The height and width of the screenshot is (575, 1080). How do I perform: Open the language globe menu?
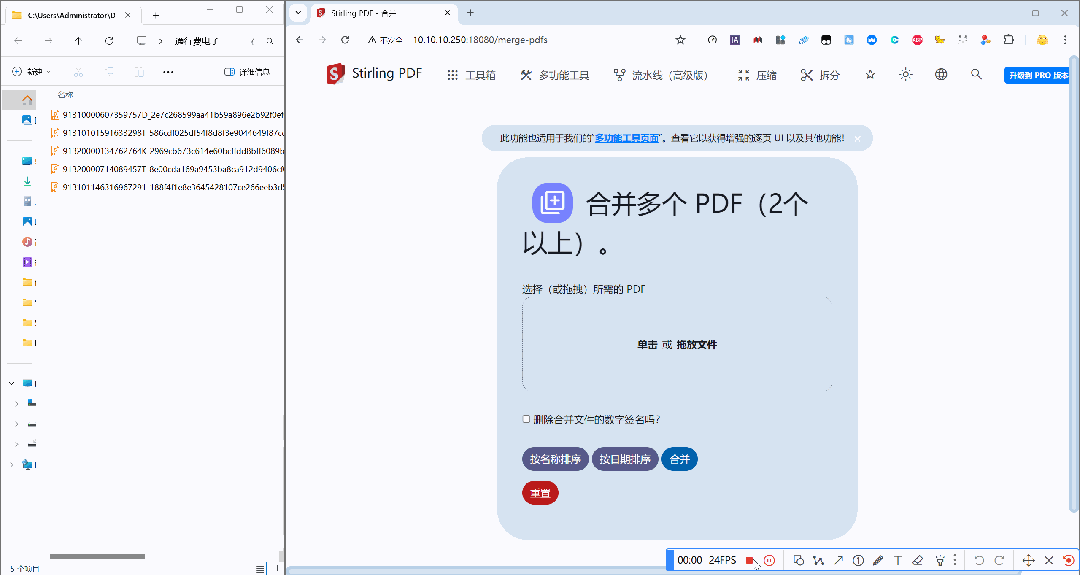tap(941, 74)
